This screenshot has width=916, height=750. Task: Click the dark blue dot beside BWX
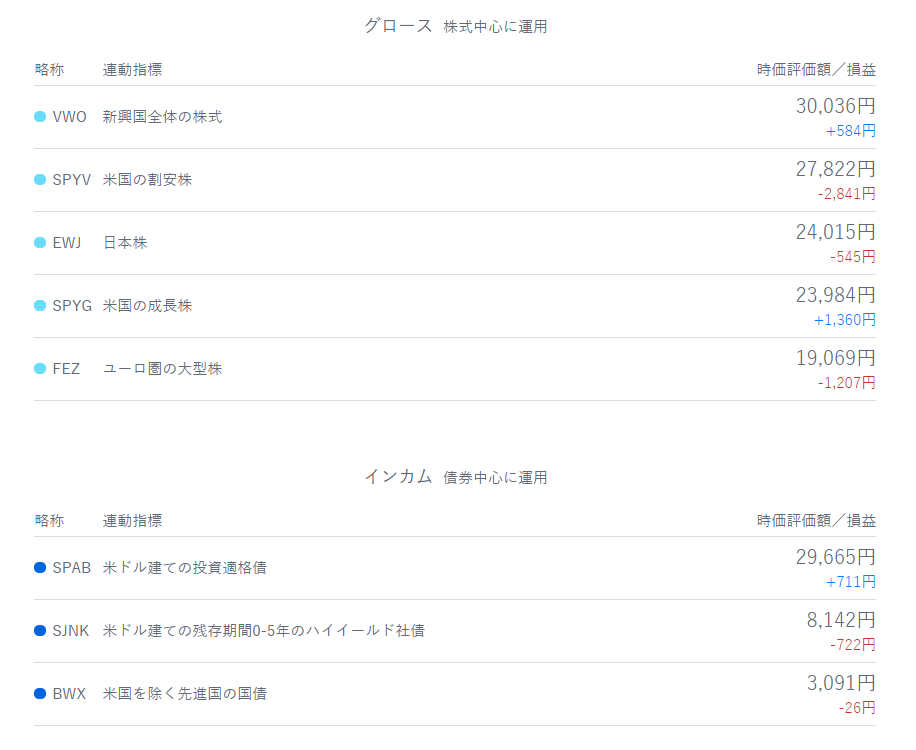[40, 694]
